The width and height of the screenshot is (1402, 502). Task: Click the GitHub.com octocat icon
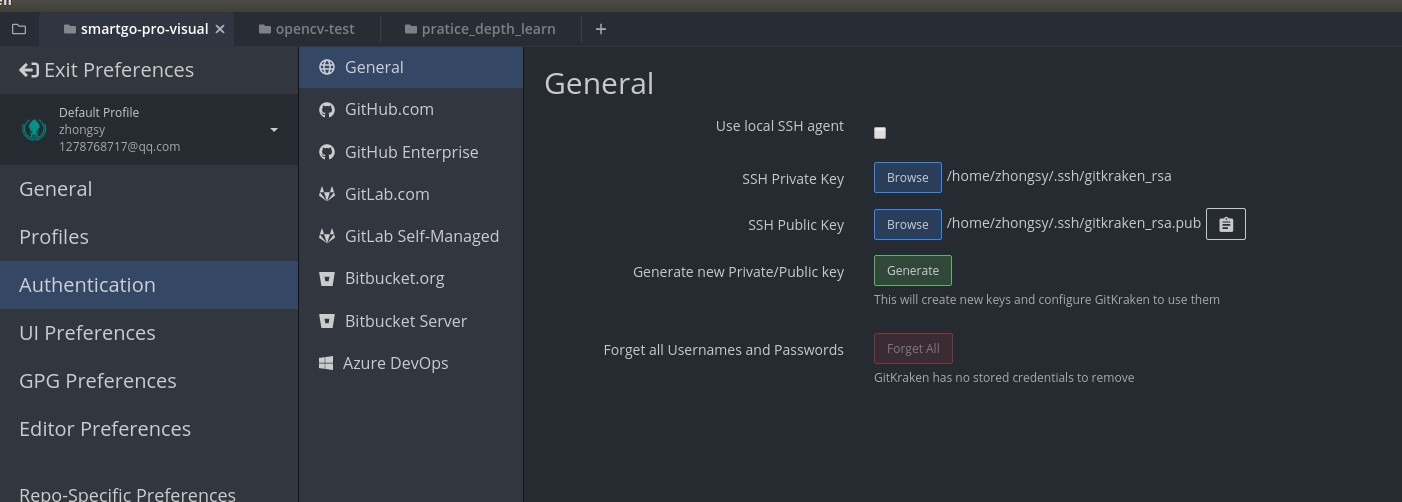[326, 110]
